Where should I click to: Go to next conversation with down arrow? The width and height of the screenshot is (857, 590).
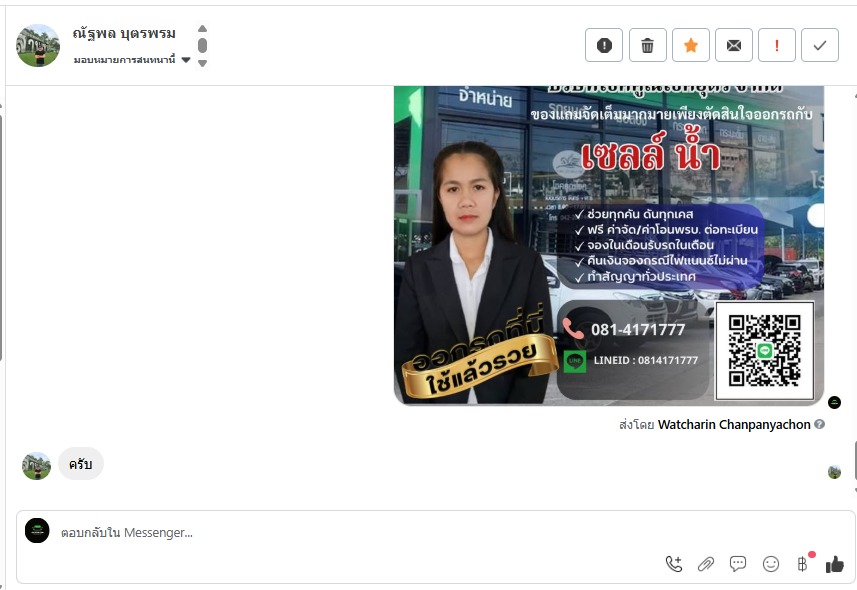click(202, 63)
